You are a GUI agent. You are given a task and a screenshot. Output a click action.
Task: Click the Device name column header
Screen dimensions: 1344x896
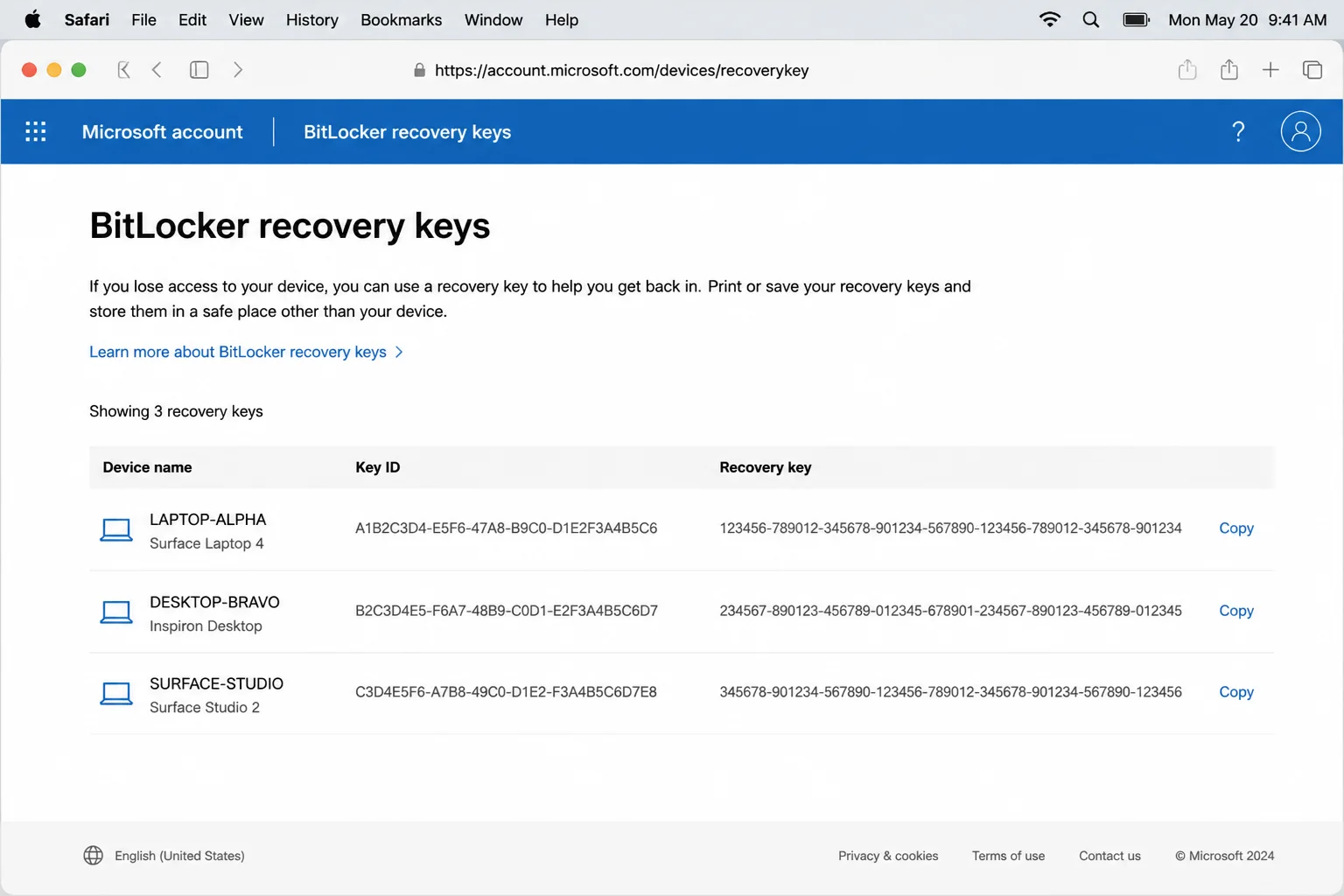tap(147, 467)
